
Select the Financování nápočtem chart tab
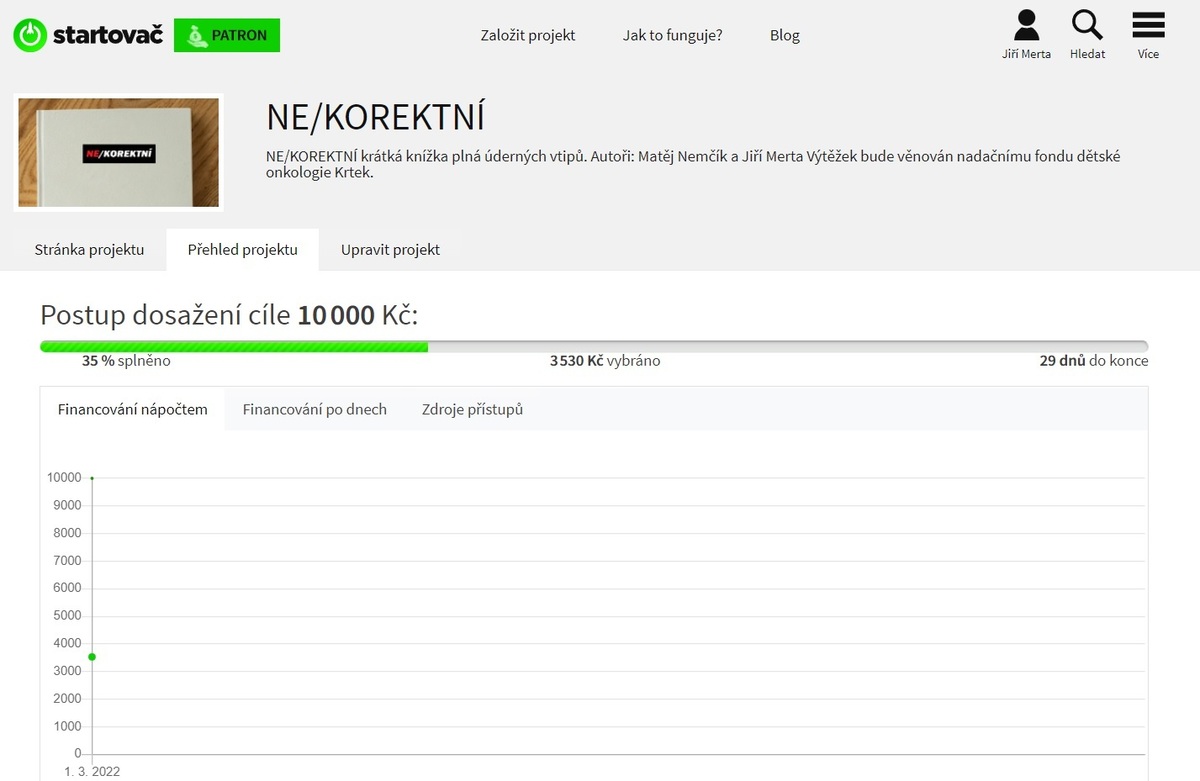[x=133, y=409]
